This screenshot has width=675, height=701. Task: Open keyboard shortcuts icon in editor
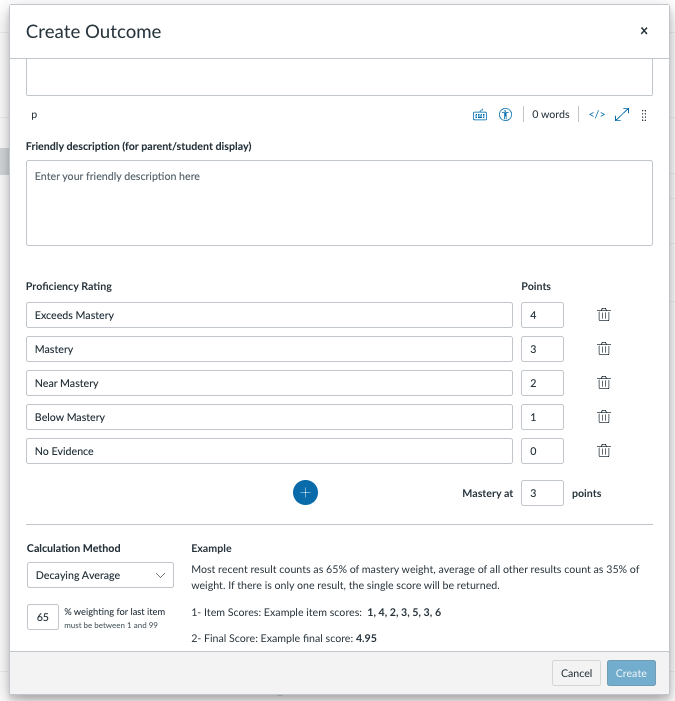point(480,115)
